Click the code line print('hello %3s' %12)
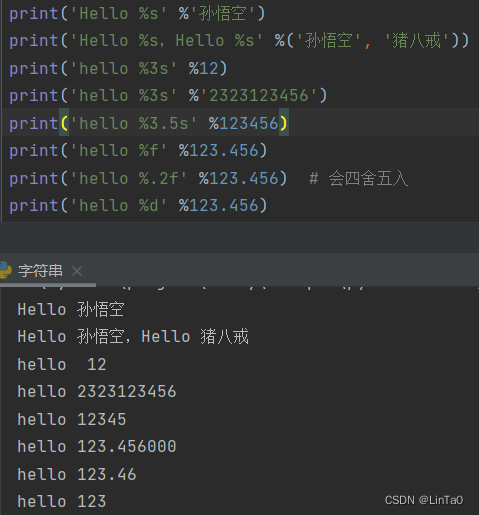 point(118,69)
